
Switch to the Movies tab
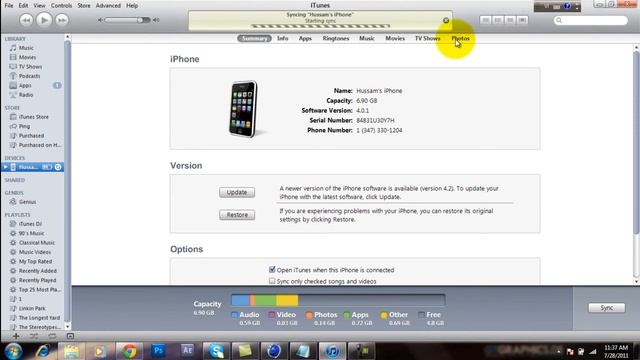[x=395, y=38]
